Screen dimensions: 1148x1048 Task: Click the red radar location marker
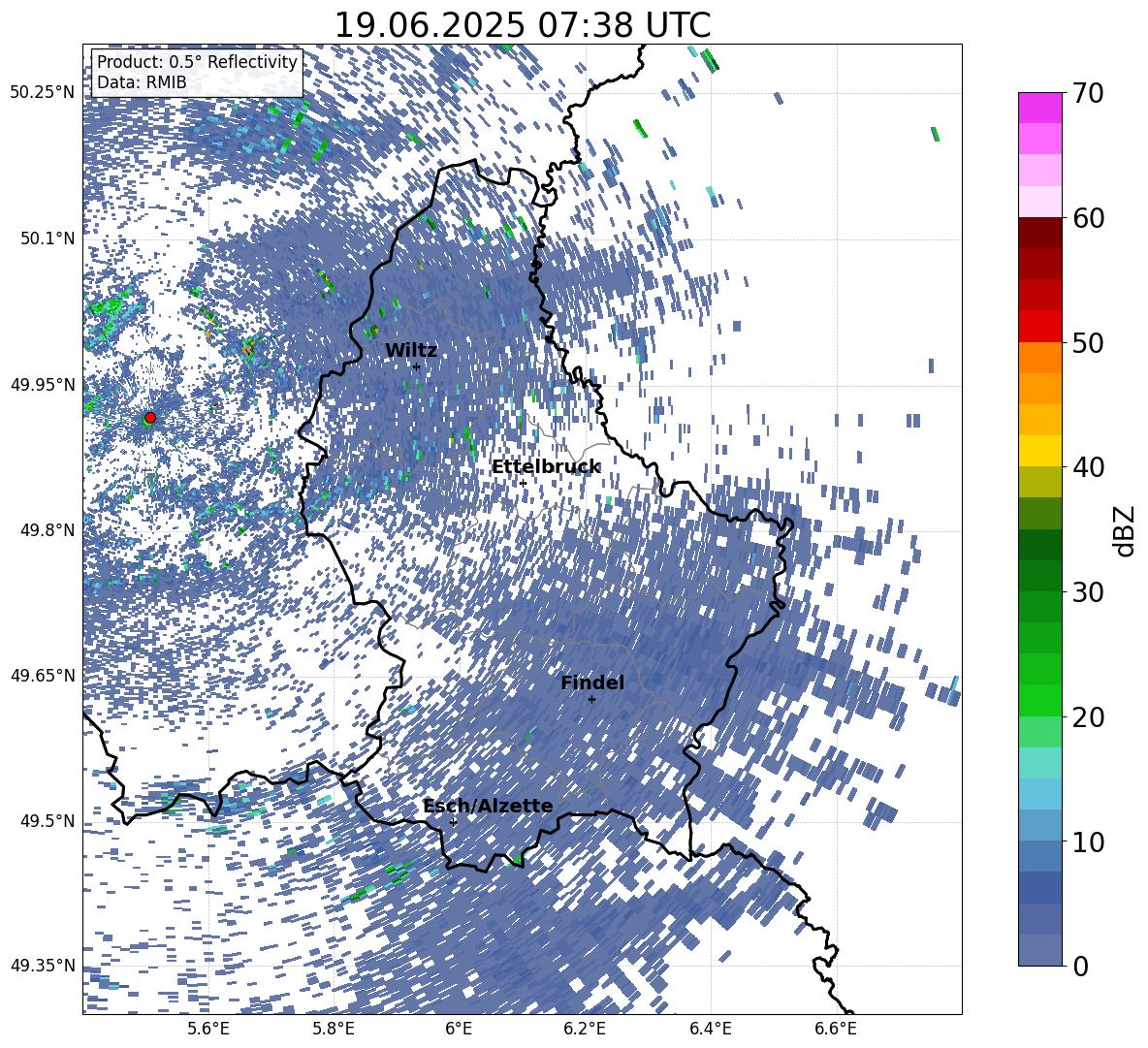click(150, 418)
